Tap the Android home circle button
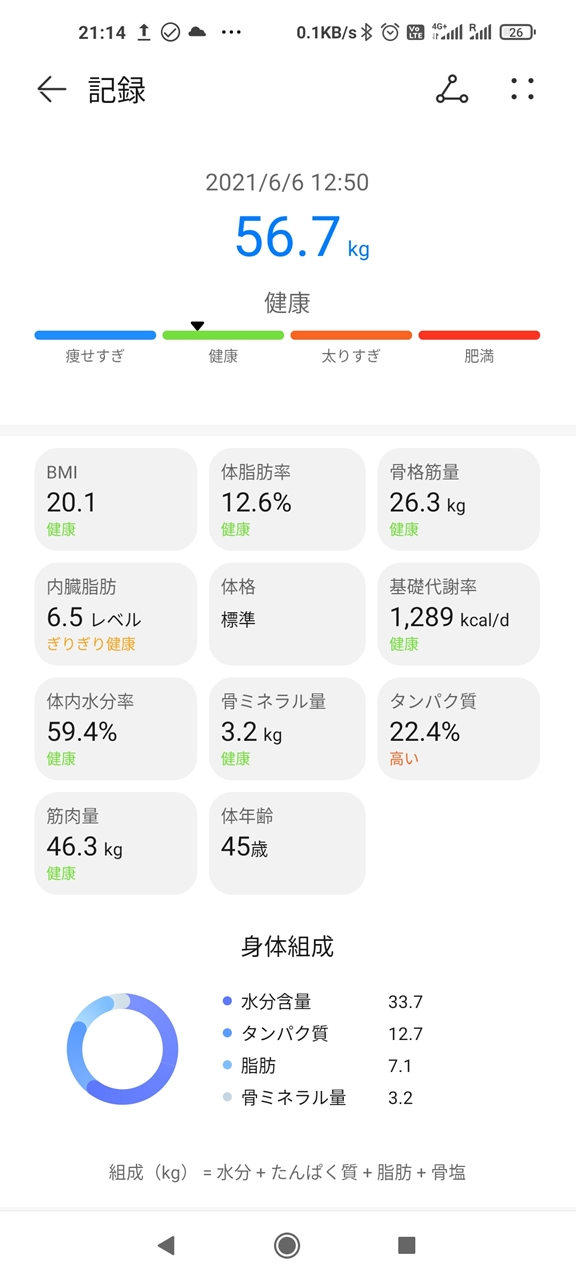 (287, 1245)
